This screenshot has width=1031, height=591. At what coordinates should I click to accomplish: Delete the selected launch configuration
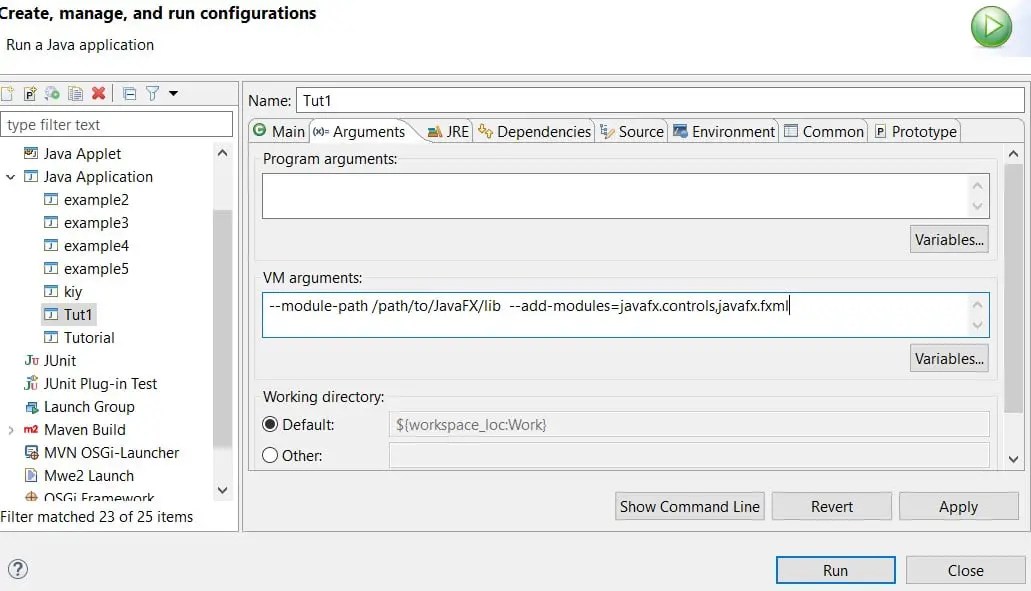click(x=97, y=91)
